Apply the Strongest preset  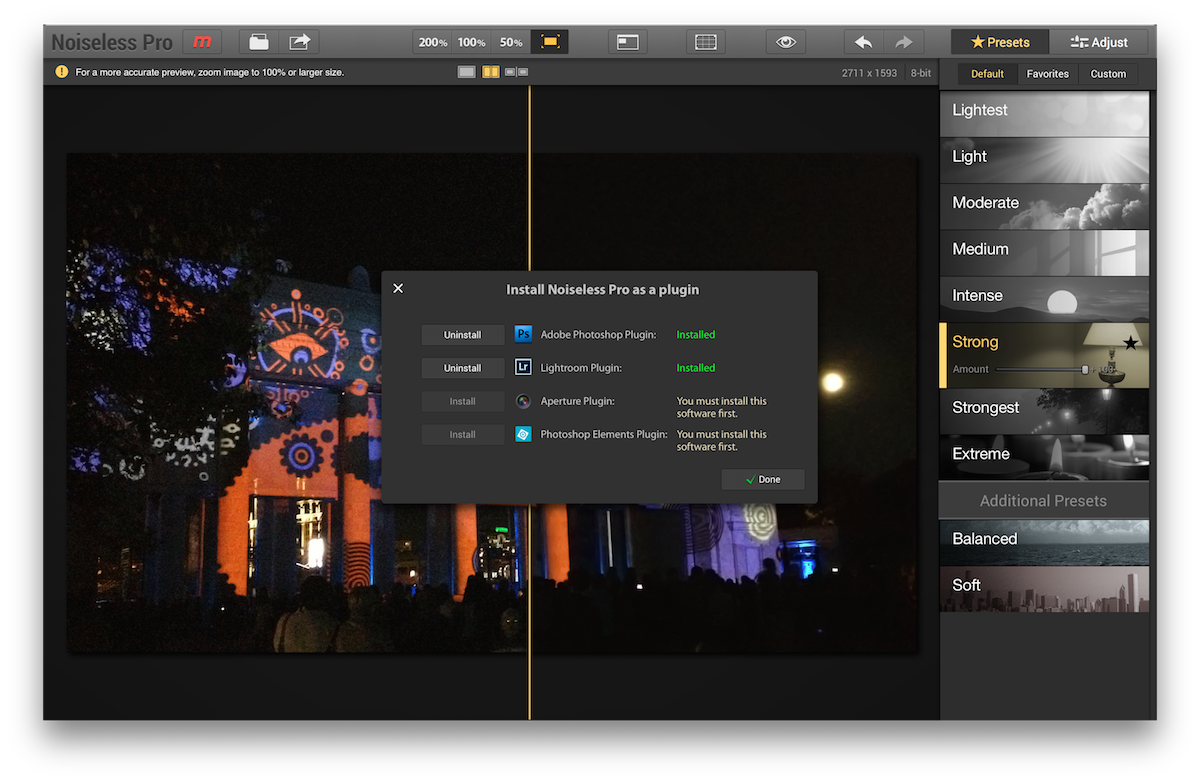(x=1044, y=411)
